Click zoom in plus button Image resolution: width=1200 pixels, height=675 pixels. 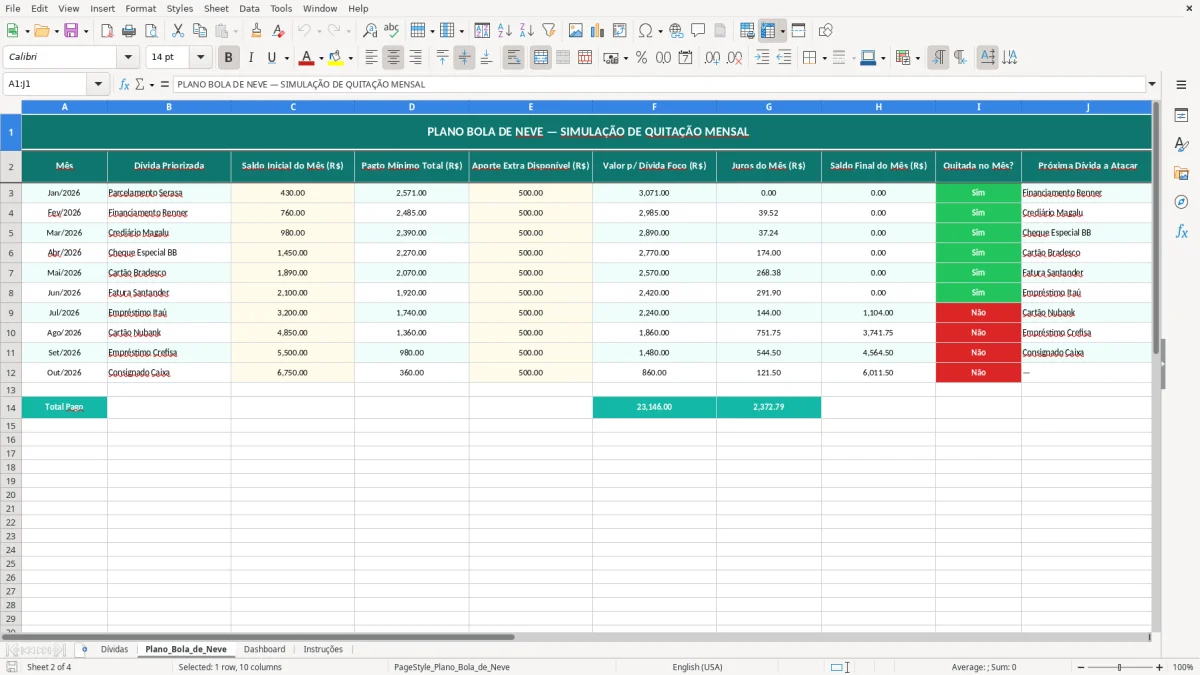tap(1159, 667)
